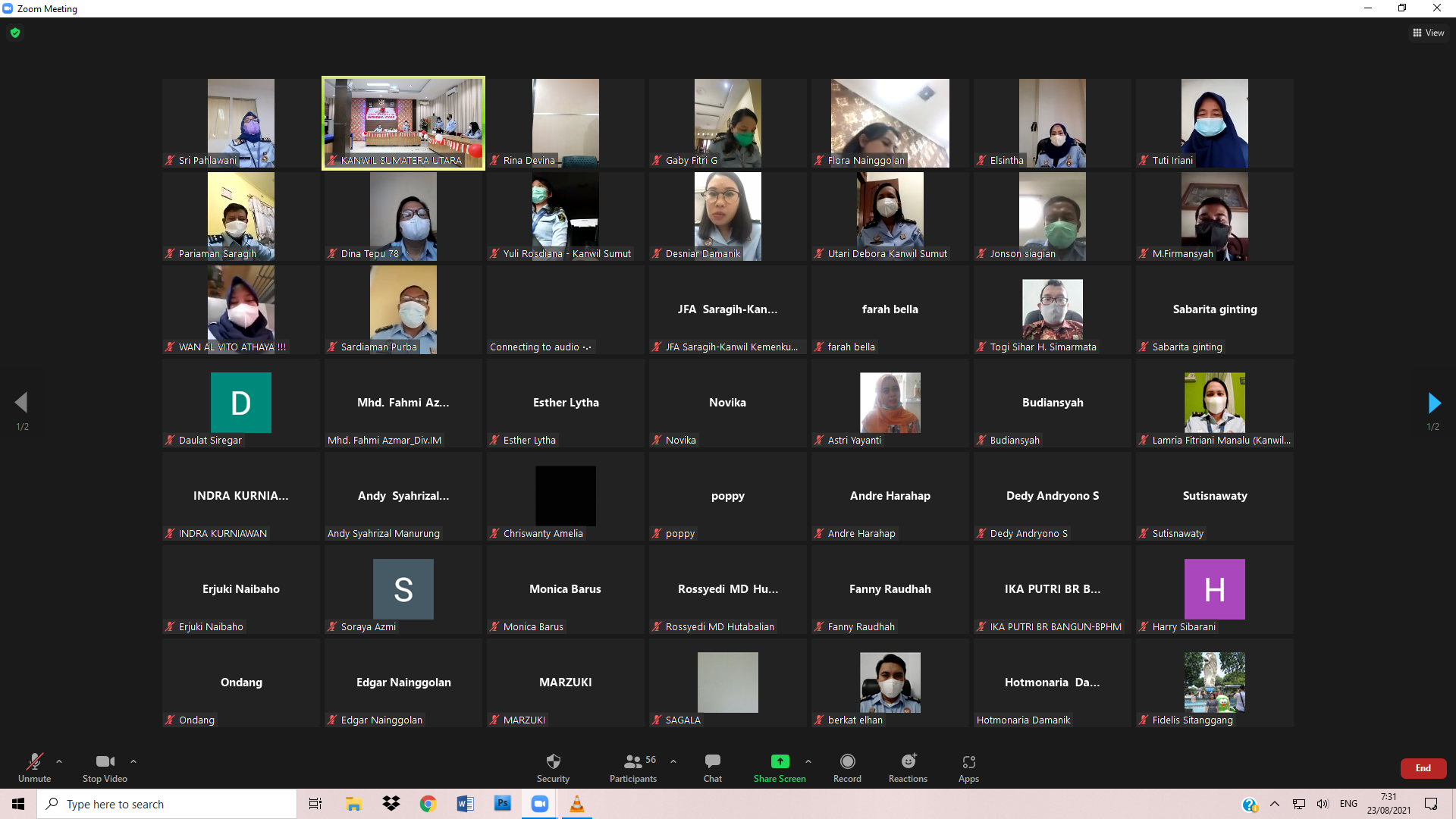Expand participants options chevron
The height and width of the screenshot is (819, 1456).
pyautogui.click(x=673, y=761)
